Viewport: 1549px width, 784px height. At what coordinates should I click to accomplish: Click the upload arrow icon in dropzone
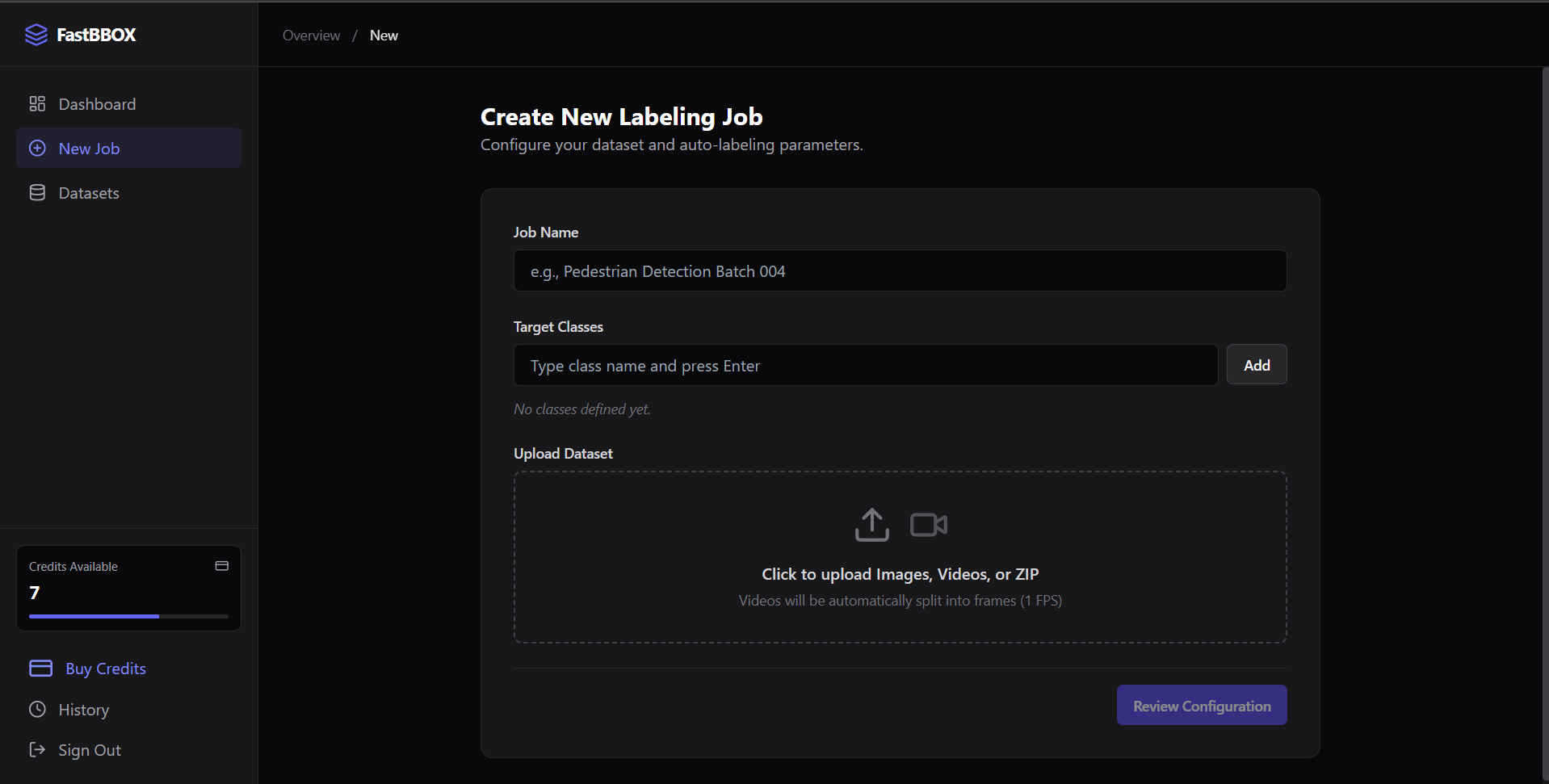click(871, 524)
